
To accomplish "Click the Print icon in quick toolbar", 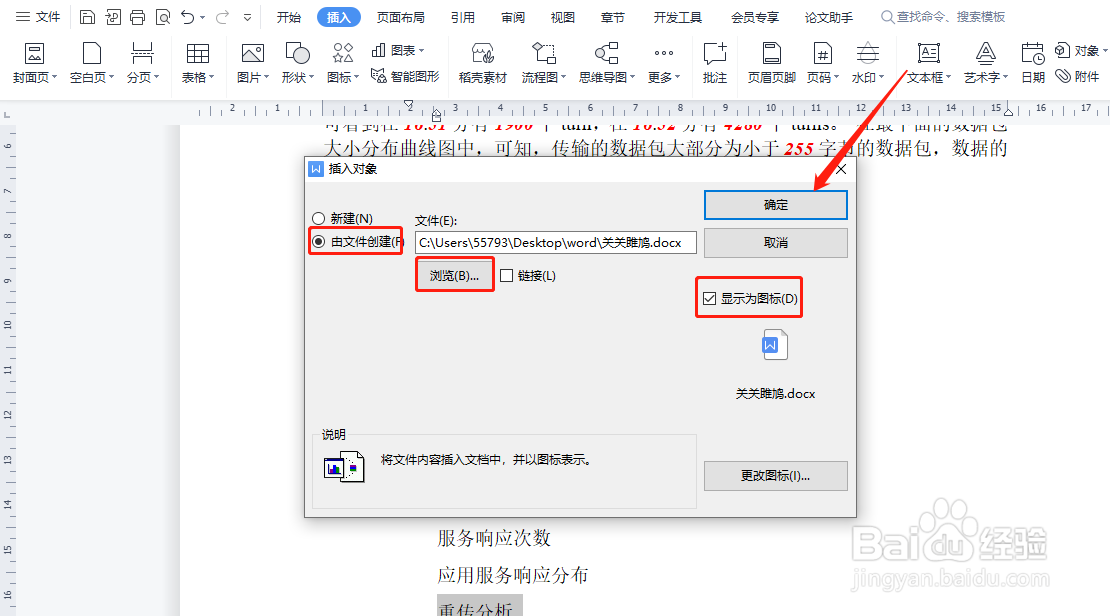I will [137, 17].
